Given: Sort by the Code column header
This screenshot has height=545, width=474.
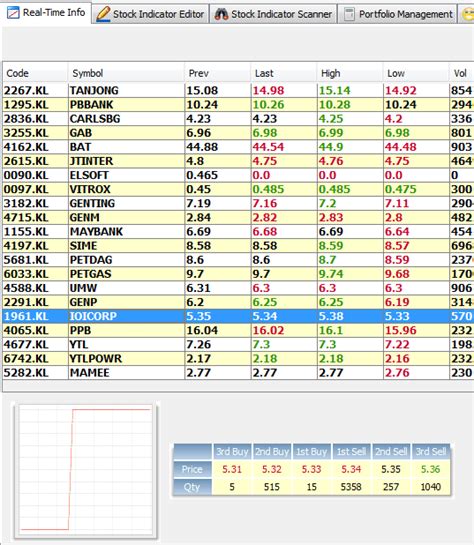Looking at the screenshot, I should pyautogui.click(x=35, y=73).
